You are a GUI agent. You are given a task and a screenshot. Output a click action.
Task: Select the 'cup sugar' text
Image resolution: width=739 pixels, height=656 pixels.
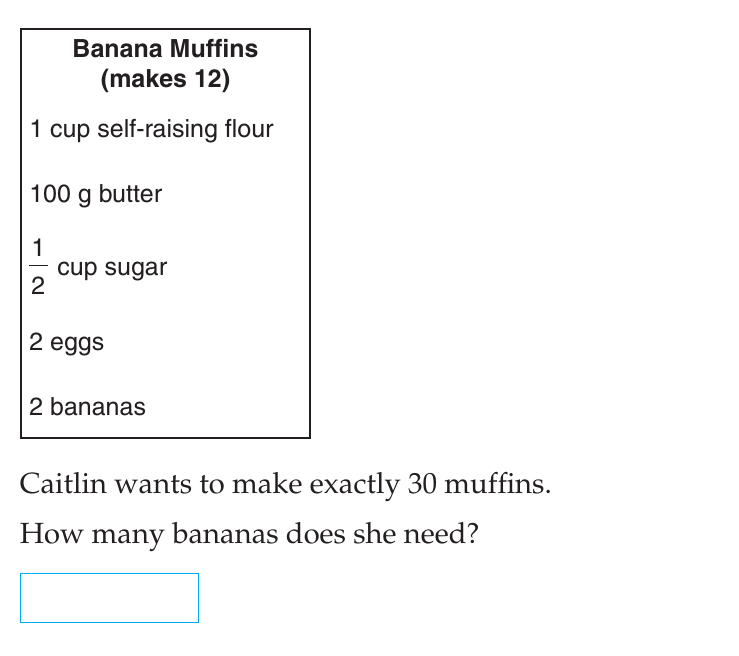112,268
